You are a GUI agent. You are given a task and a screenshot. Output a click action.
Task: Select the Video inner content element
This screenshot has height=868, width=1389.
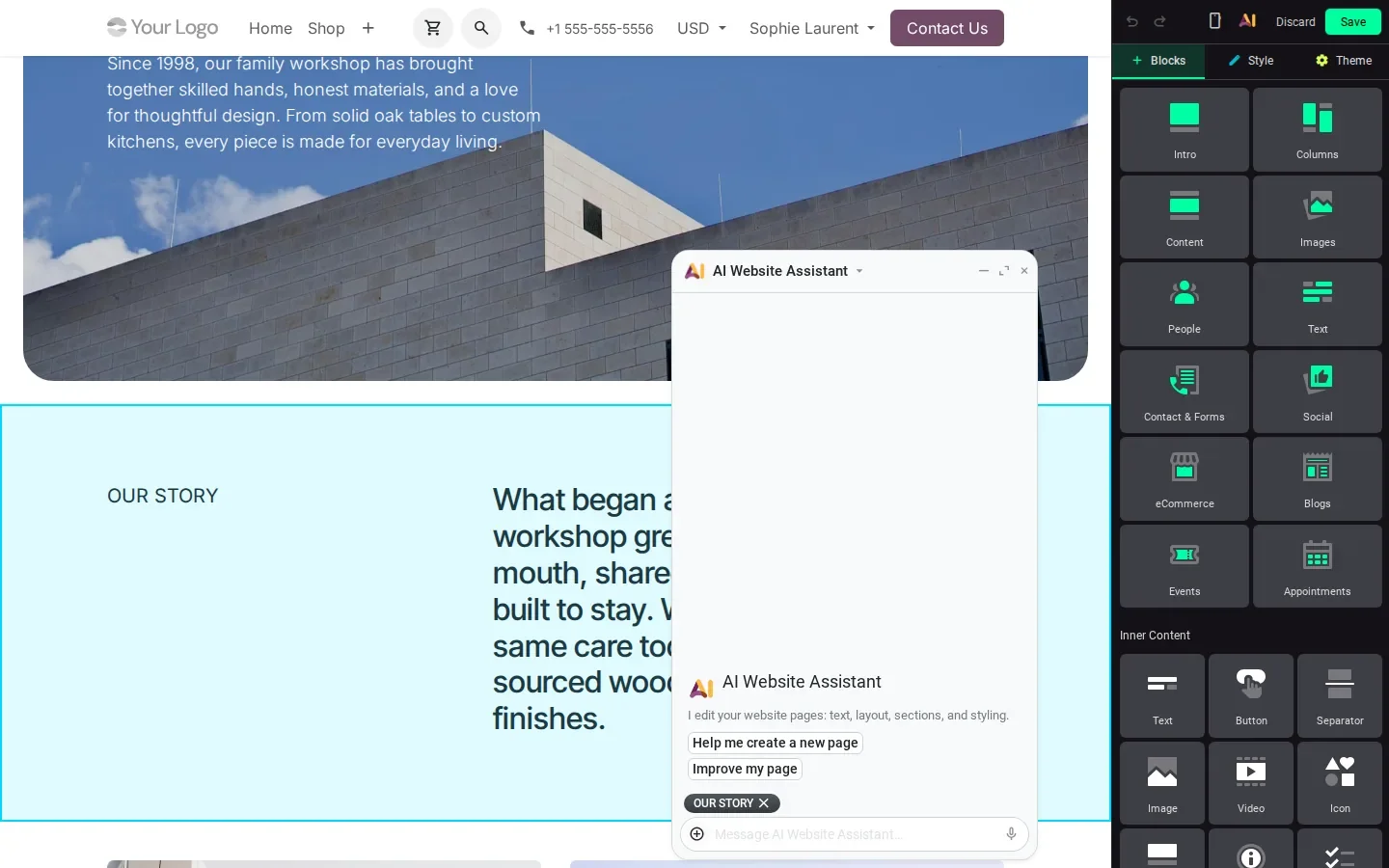coord(1251,783)
